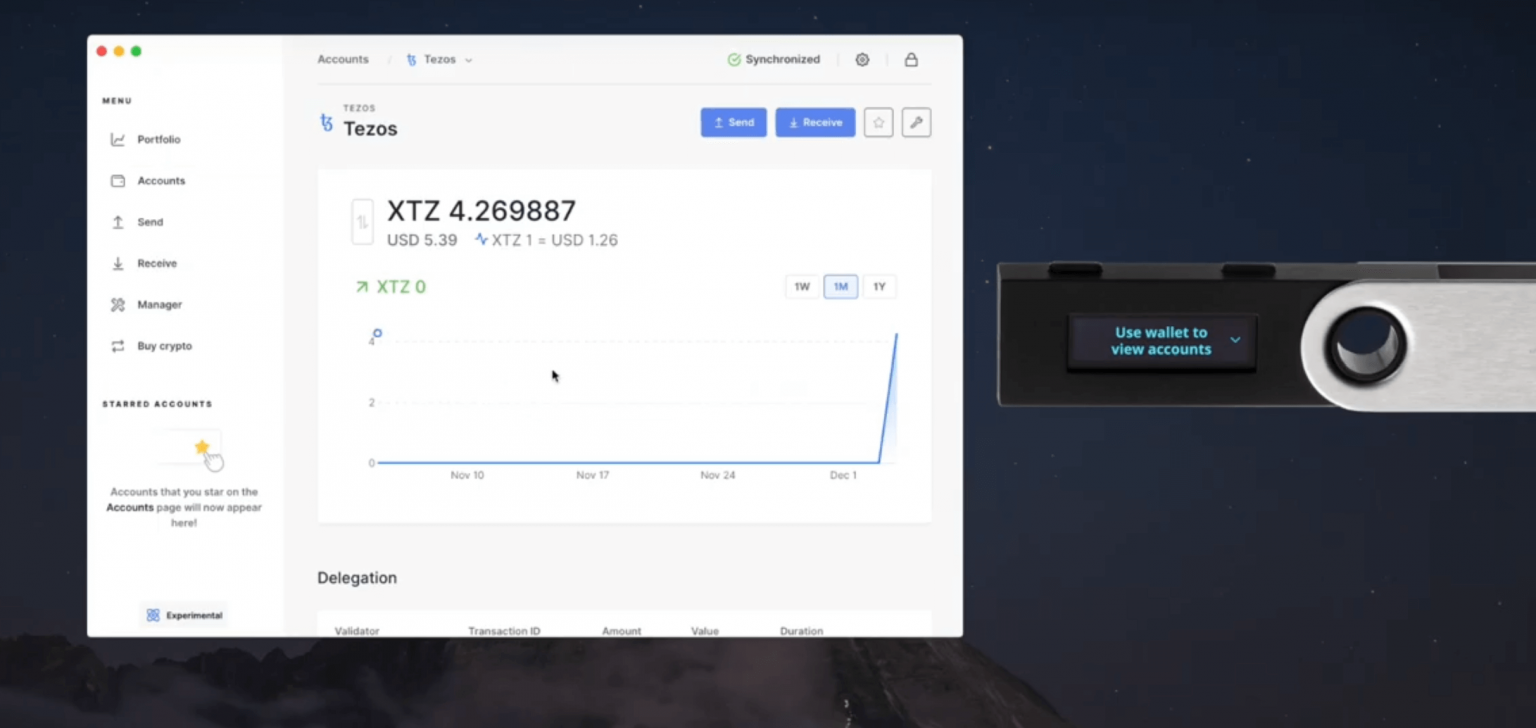Open the settings gear icon
The width and height of the screenshot is (1536, 728).
tap(862, 59)
